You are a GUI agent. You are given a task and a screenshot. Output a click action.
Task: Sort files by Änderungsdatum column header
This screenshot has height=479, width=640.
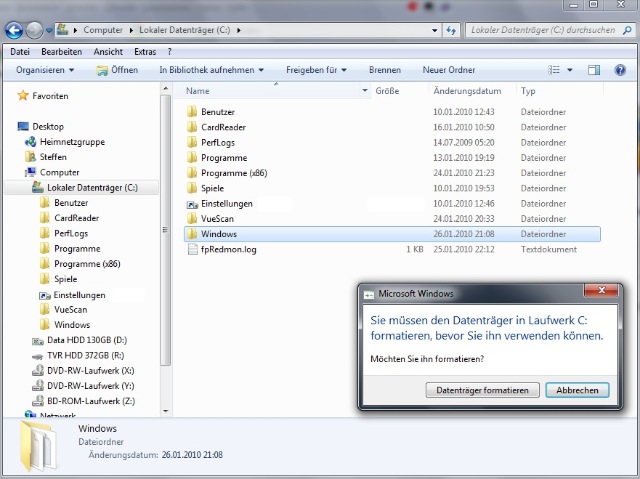pyautogui.click(x=467, y=91)
